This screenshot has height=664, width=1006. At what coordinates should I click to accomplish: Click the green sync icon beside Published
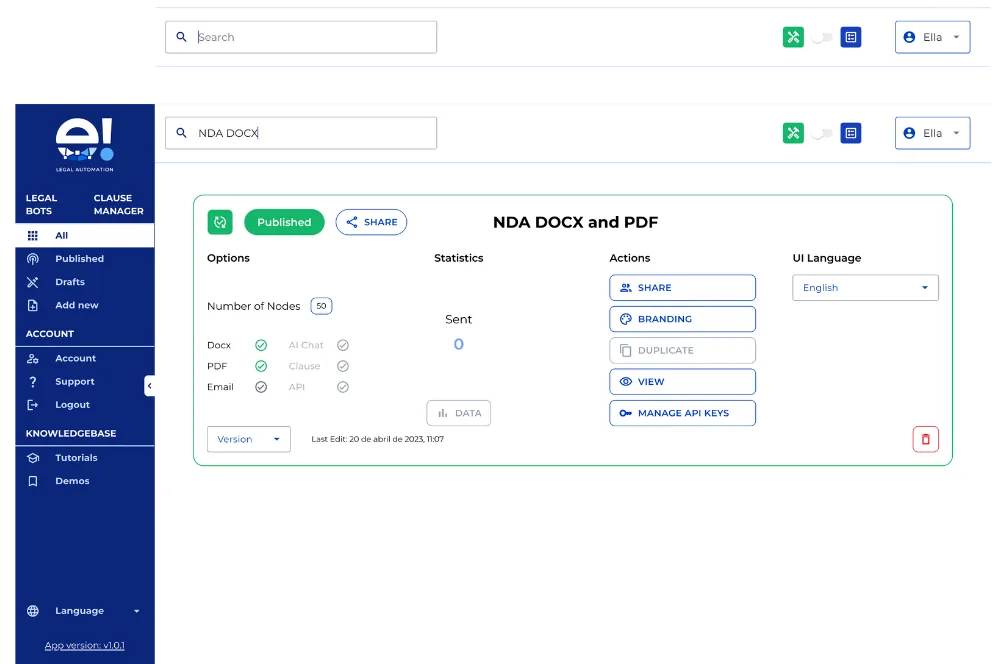tap(220, 222)
